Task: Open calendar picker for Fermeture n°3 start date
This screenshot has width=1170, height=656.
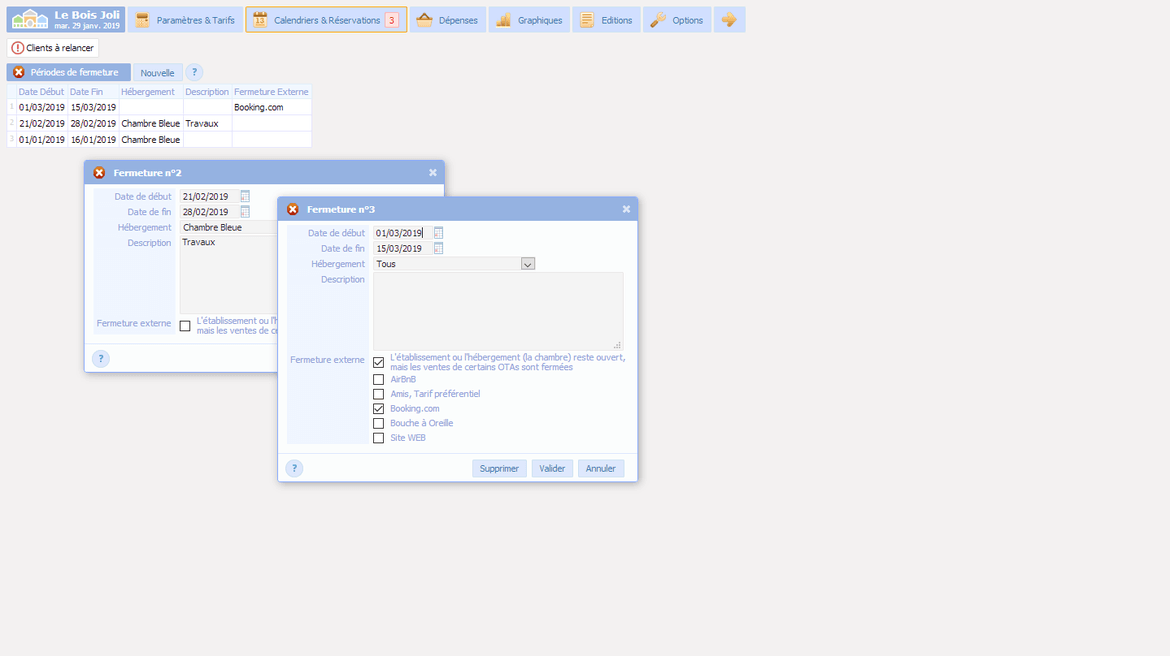Action: [438, 233]
